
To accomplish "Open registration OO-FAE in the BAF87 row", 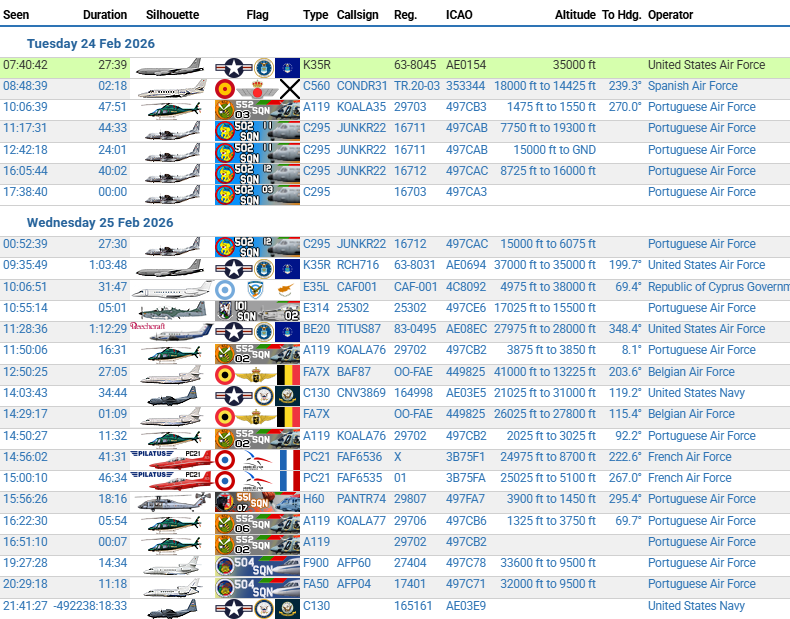I will click(413, 372).
